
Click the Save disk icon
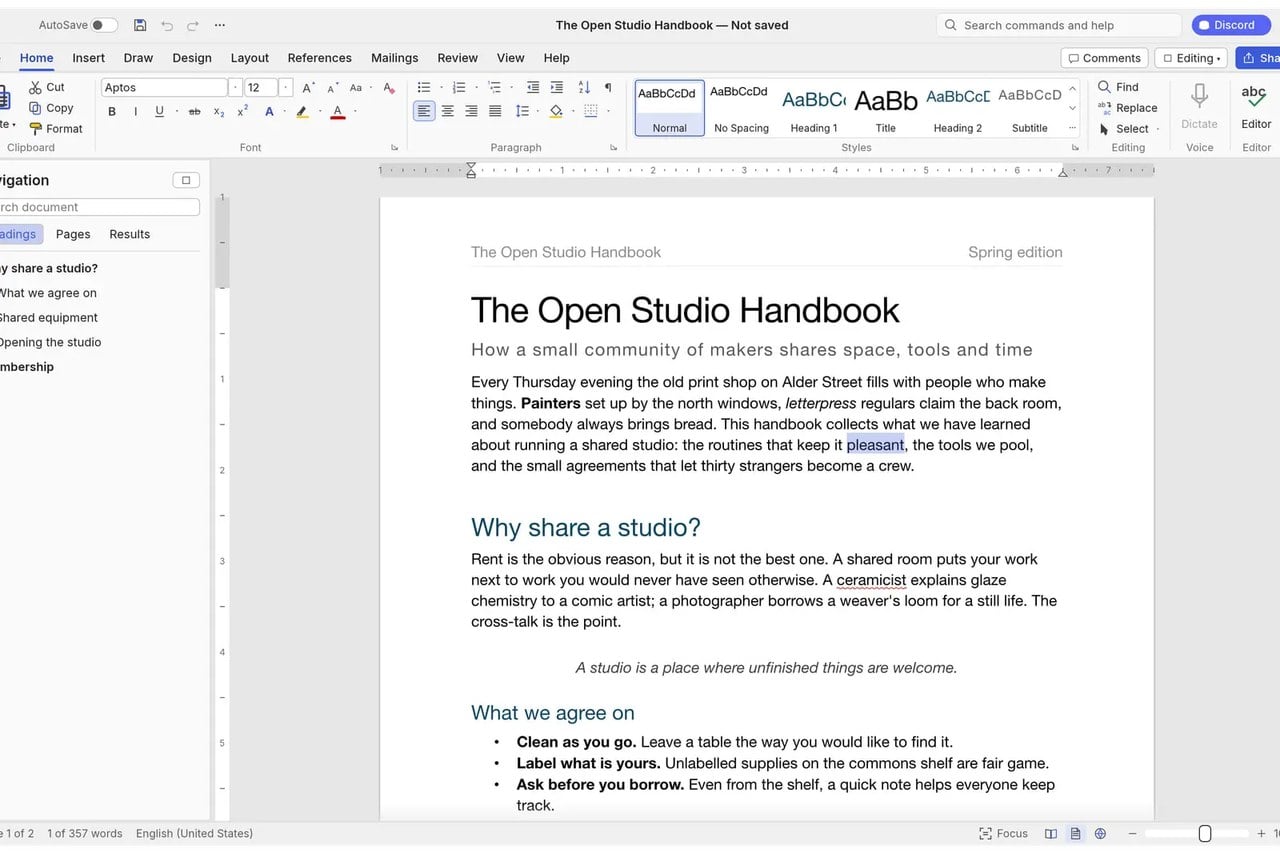140,25
